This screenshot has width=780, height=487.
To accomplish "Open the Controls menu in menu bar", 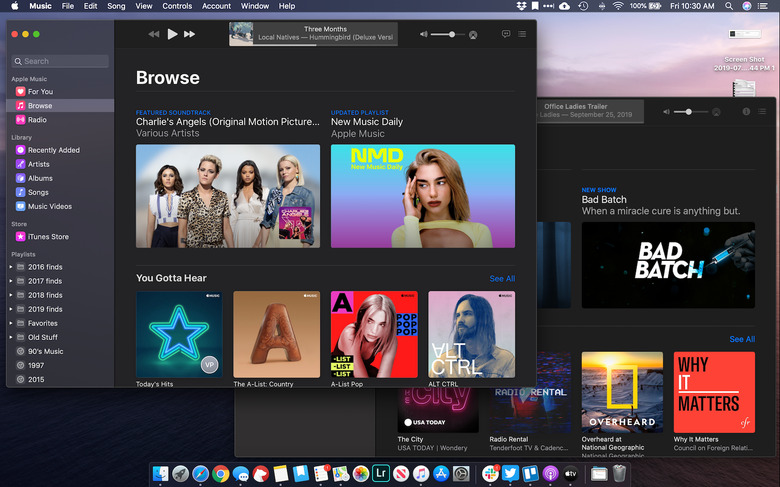I will click(177, 6).
